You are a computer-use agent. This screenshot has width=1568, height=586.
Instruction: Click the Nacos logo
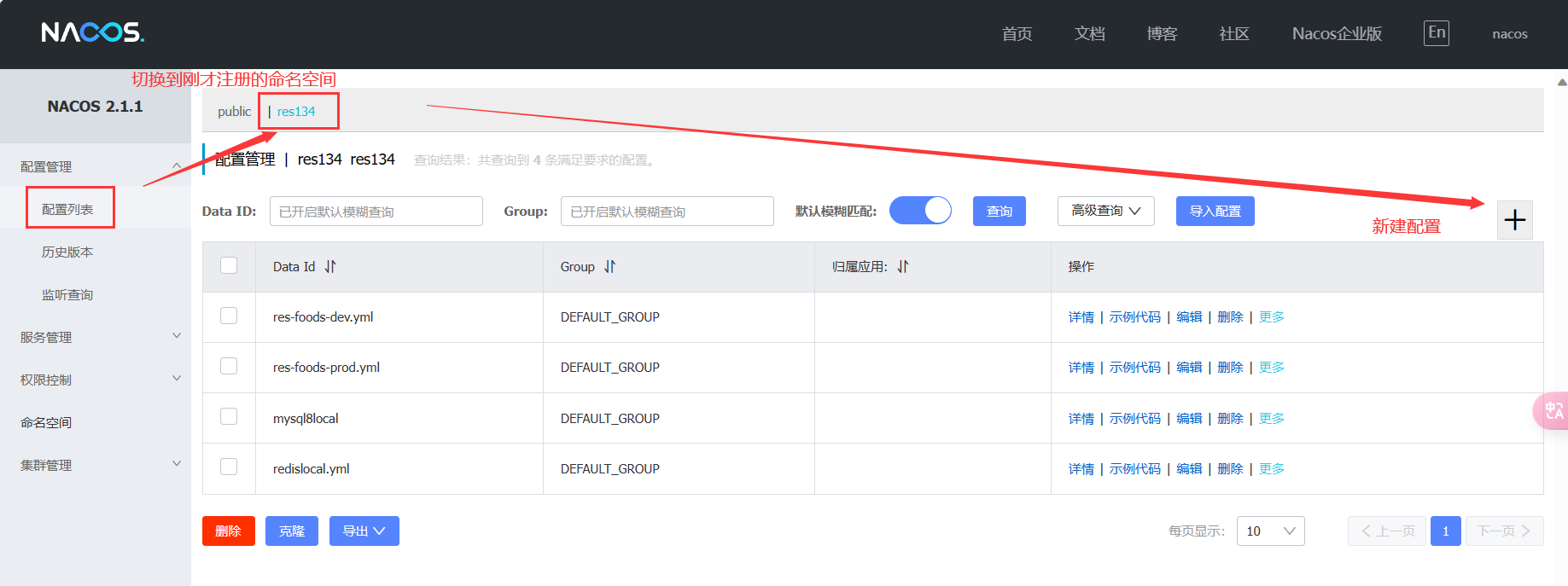(x=93, y=32)
